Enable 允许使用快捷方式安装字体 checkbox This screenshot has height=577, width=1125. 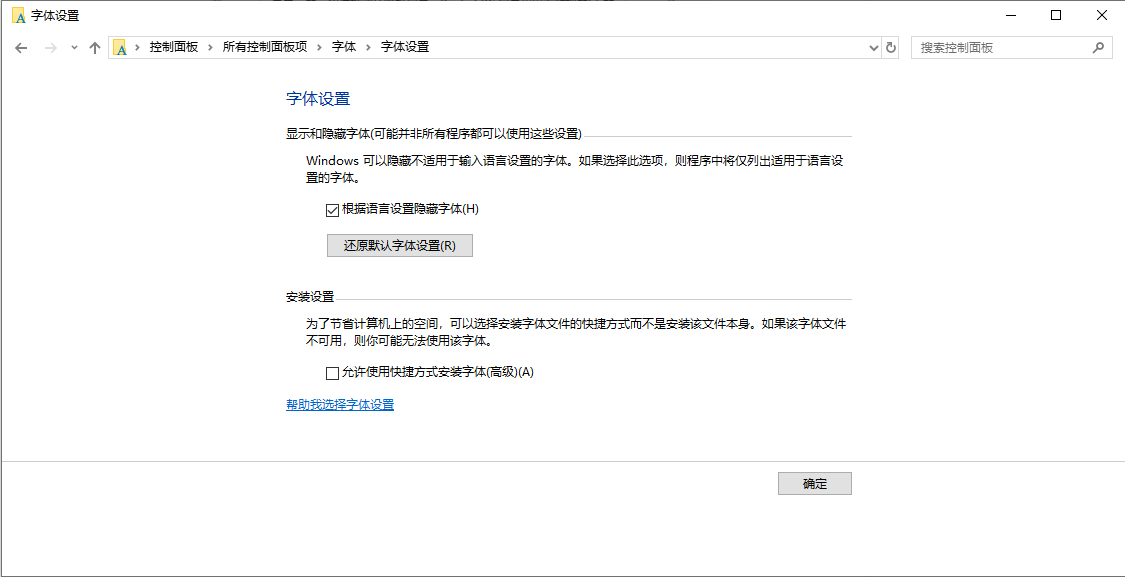pyautogui.click(x=333, y=373)
